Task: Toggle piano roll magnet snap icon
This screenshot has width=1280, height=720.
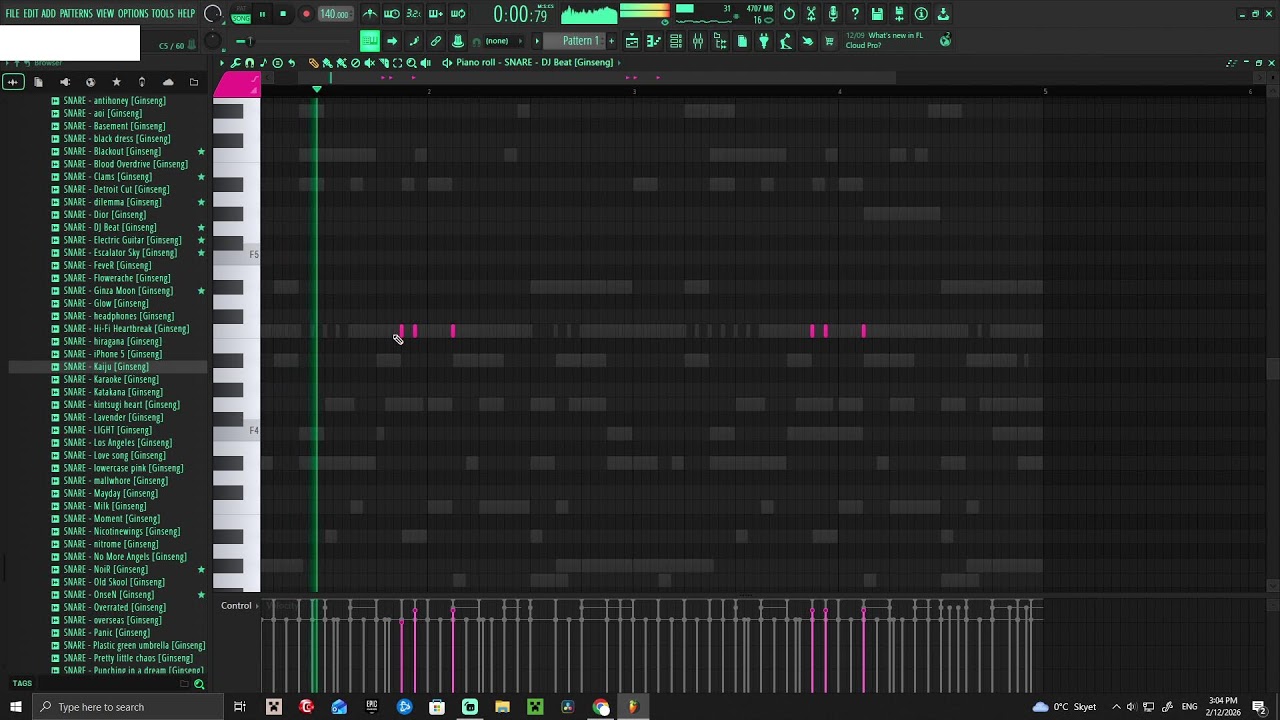Action: pyautogui.click(x=249, y=63)
